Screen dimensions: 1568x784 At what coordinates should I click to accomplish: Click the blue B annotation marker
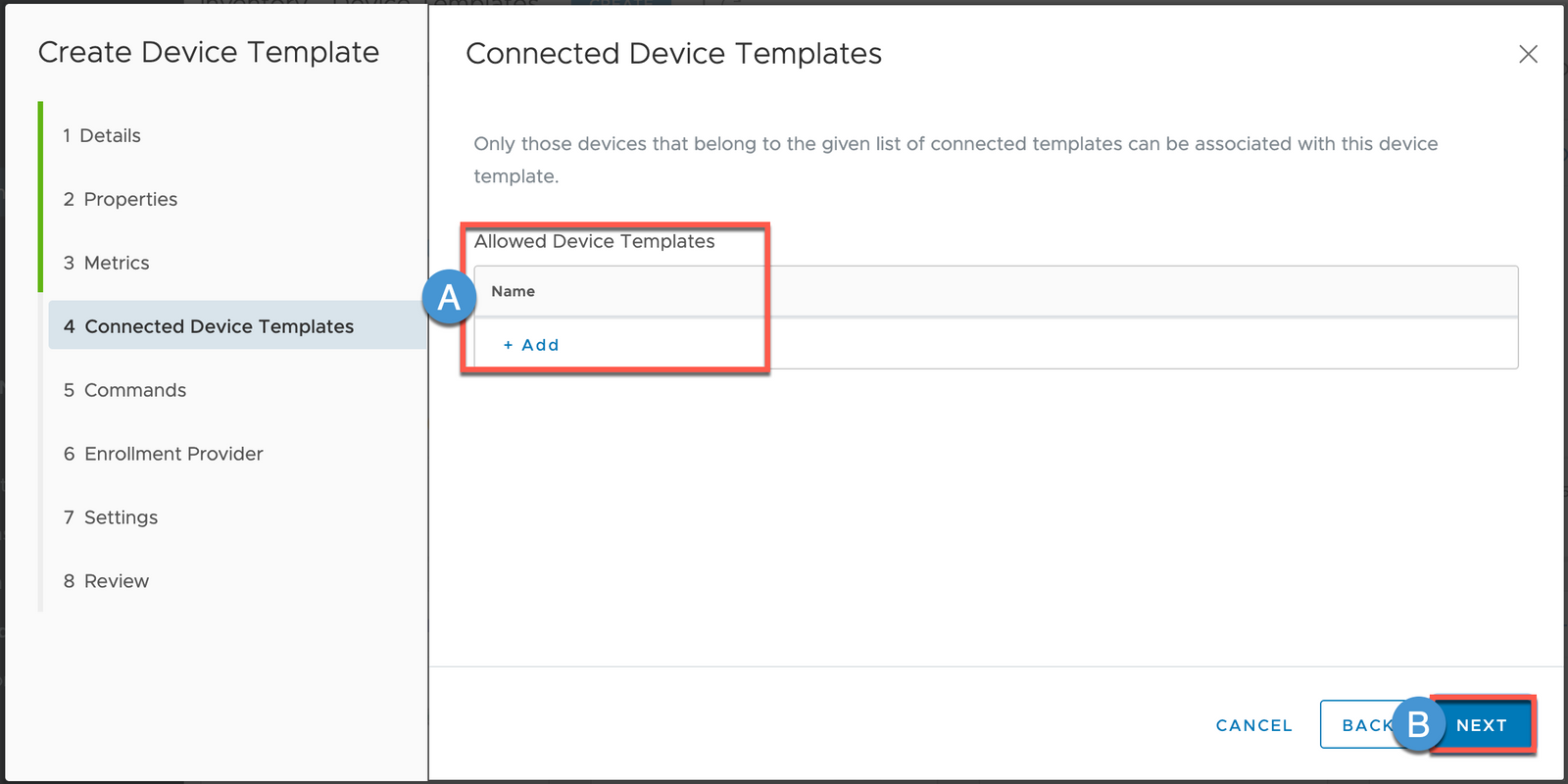pyautogui.click(x=1418, y=724)
